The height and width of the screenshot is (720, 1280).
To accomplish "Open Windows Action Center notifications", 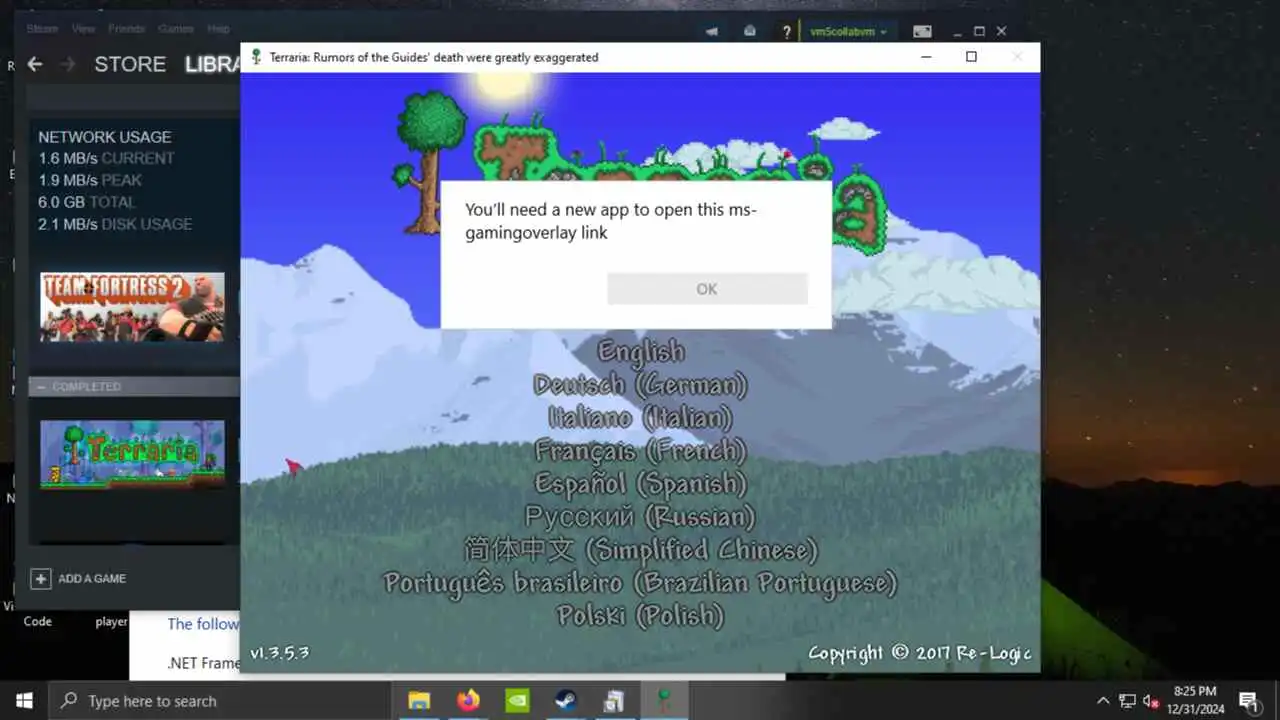I will pyautogui.click(x=1248, y=701).
